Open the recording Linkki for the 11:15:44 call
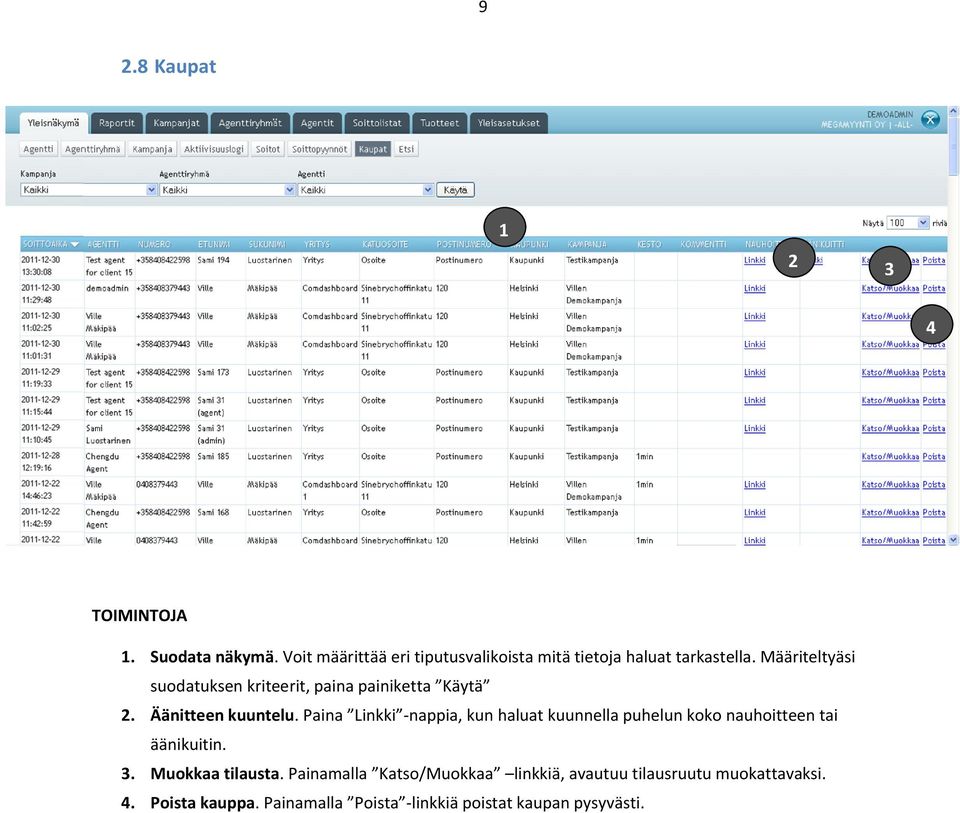960x813 pixels. coord(754,401)
